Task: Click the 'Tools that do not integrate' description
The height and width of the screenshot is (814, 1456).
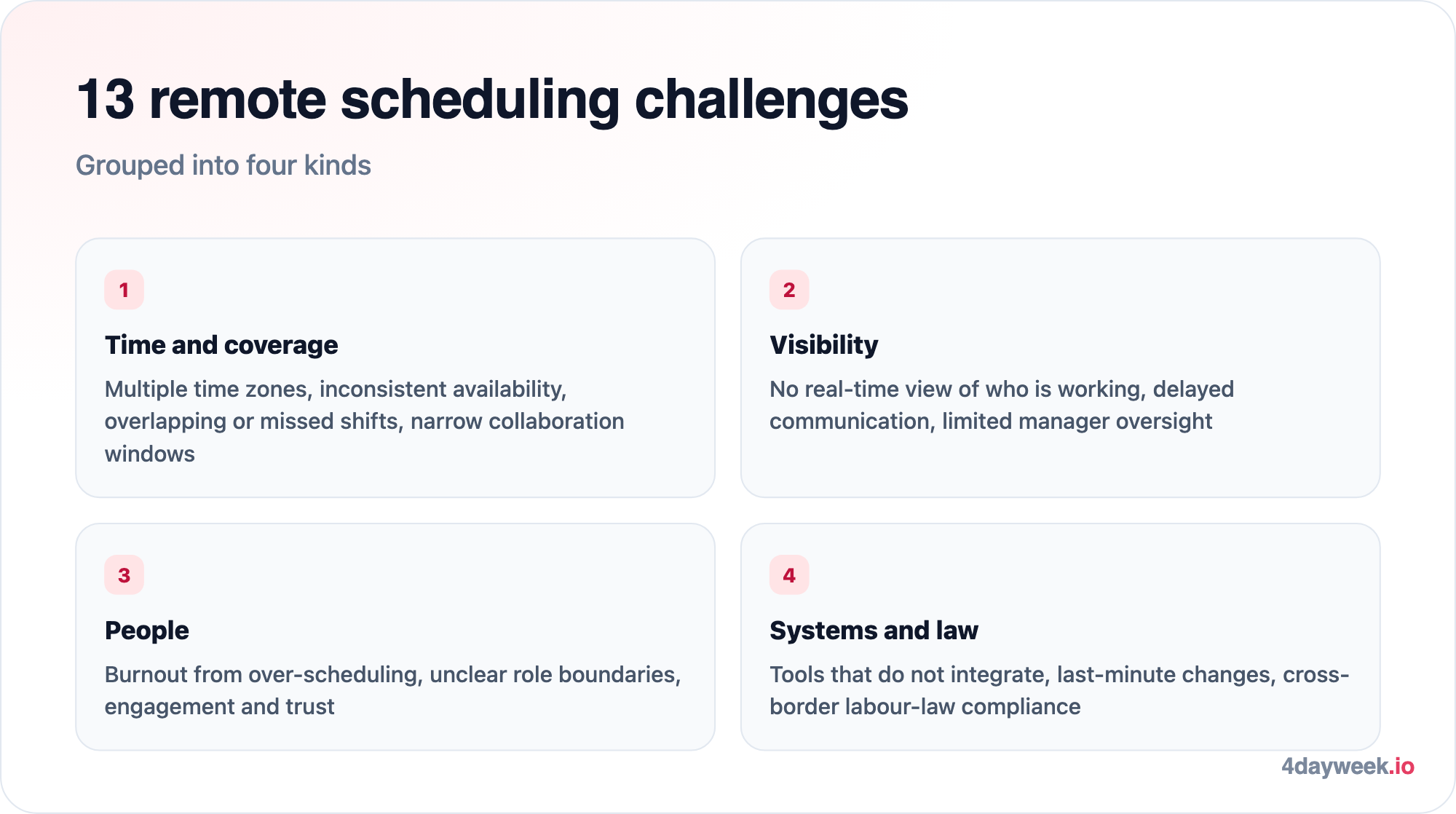Action: point(1059,690)
